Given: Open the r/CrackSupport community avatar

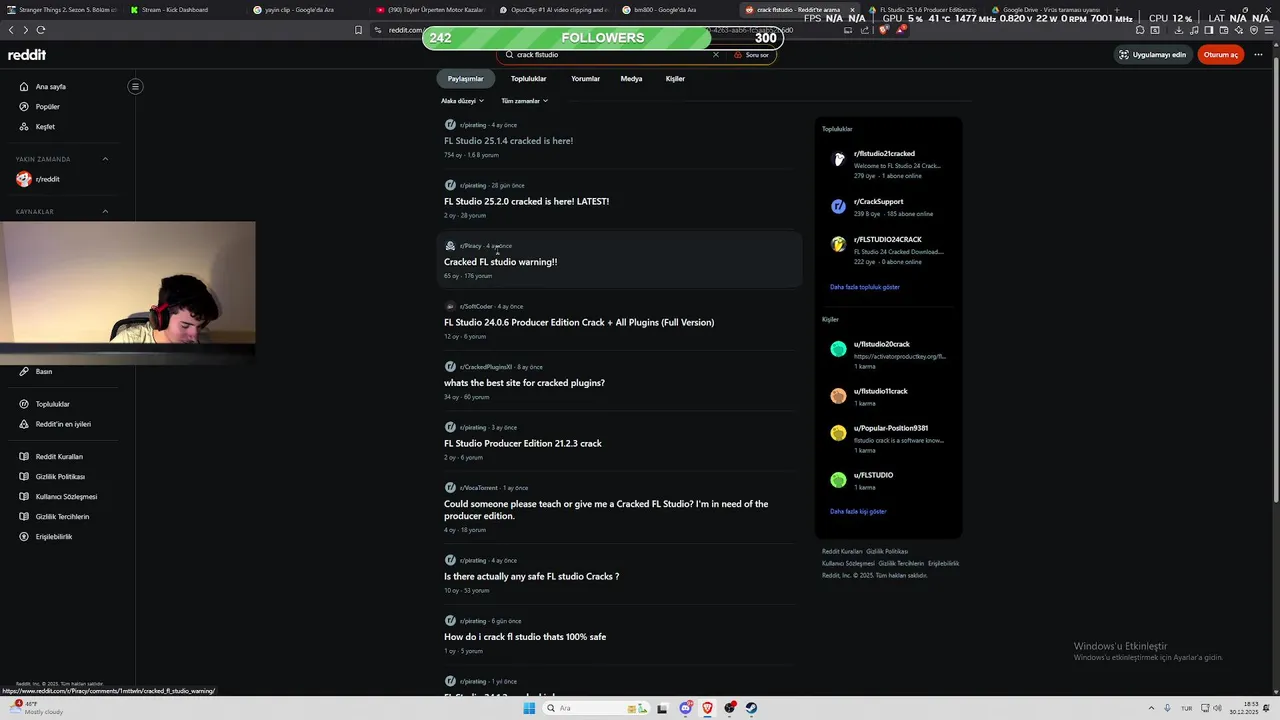Looking at the screenshot, I should [838, 207].
